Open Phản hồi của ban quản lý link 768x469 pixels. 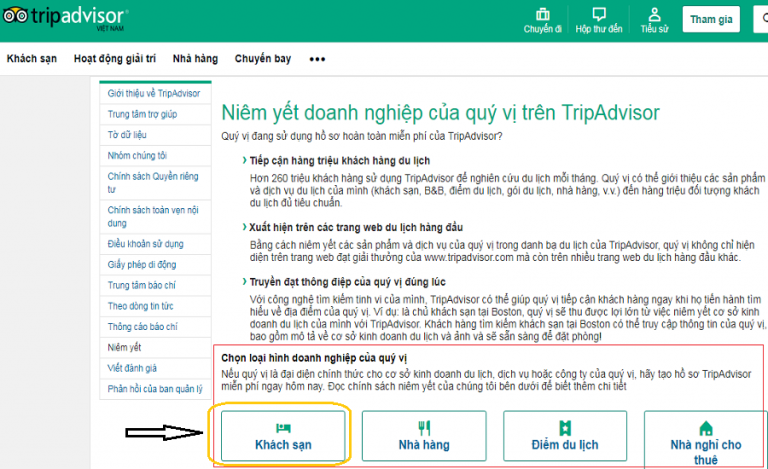coord(155,389)
